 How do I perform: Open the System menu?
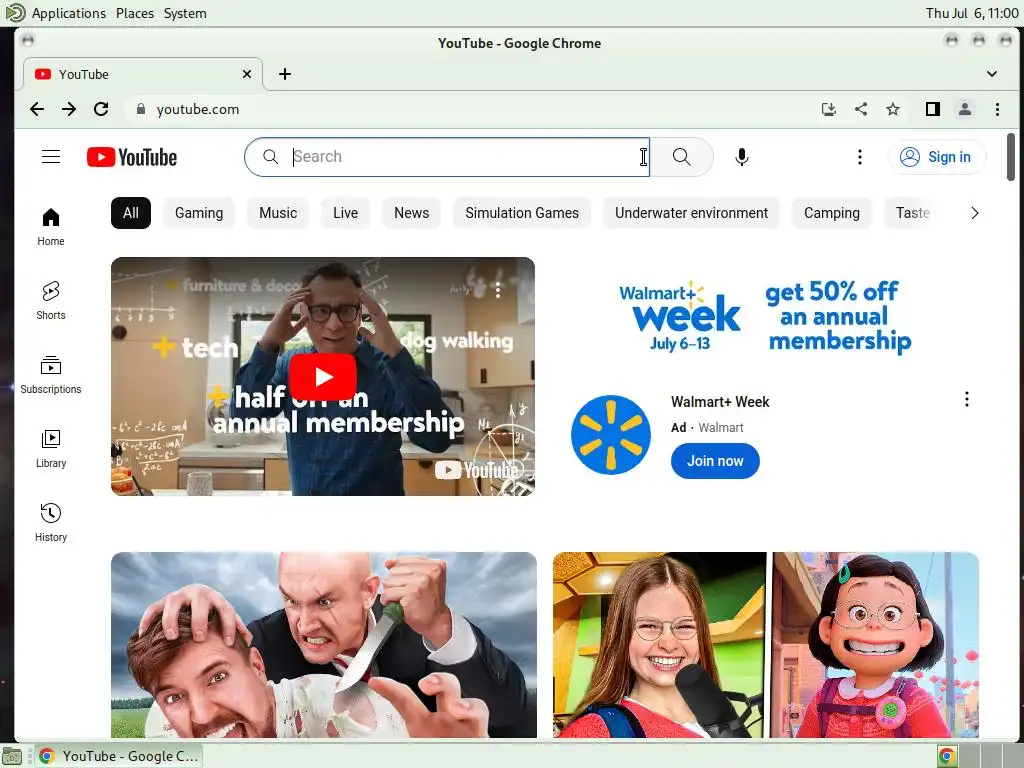click(185, 13)
